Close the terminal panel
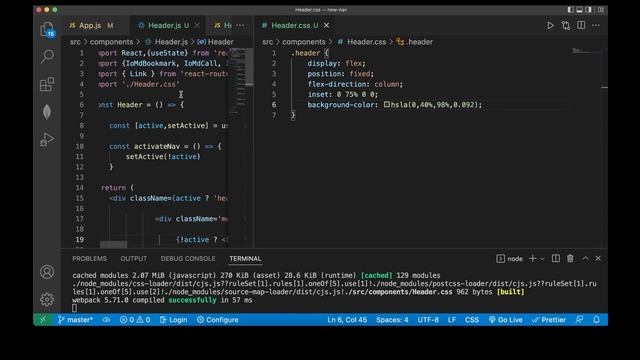 (x=598, y=258)
